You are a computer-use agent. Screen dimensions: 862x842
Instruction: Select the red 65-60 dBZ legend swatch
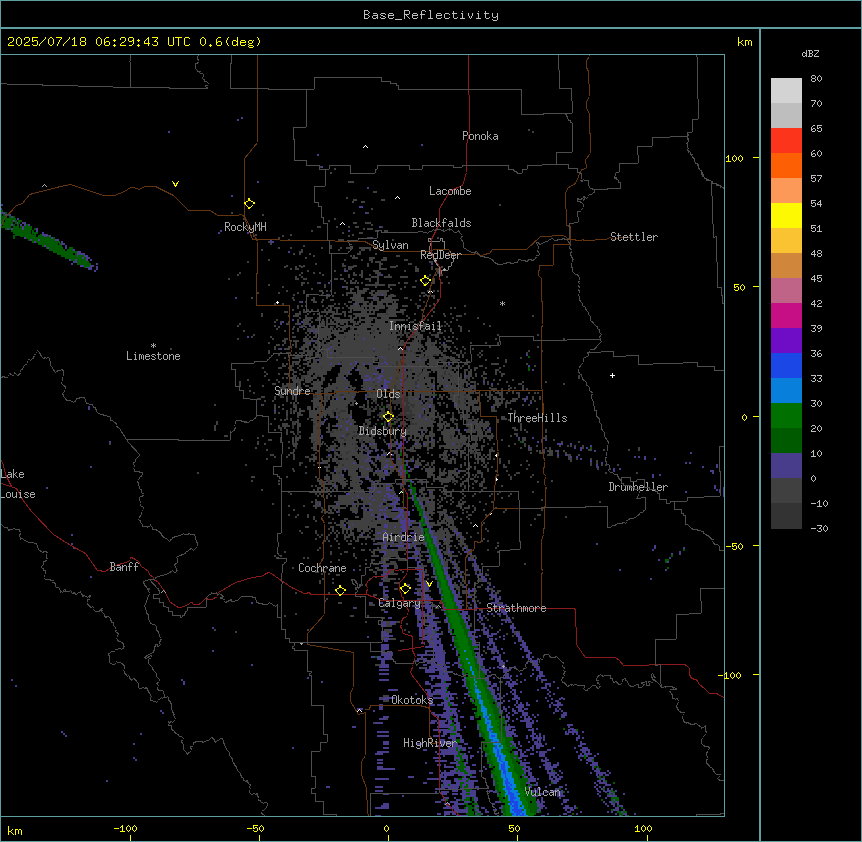[x=786, y=140]
